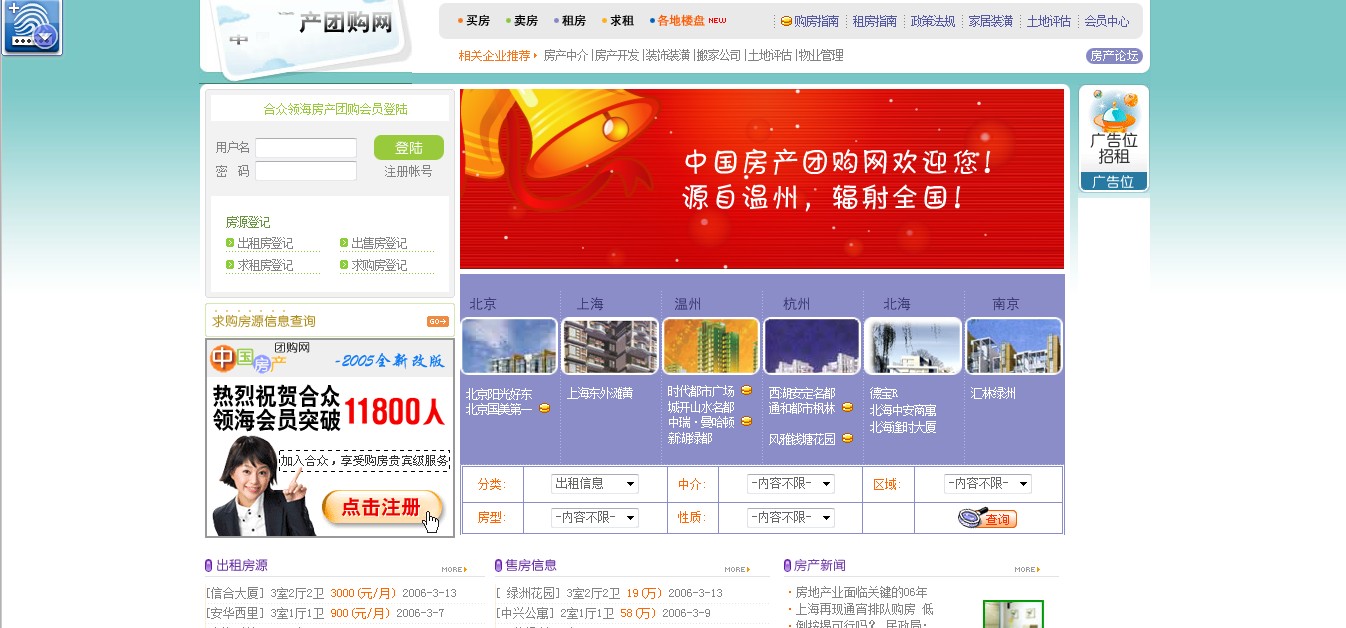
Task: Open the 房型 dropdown
Action: (595, 518)
